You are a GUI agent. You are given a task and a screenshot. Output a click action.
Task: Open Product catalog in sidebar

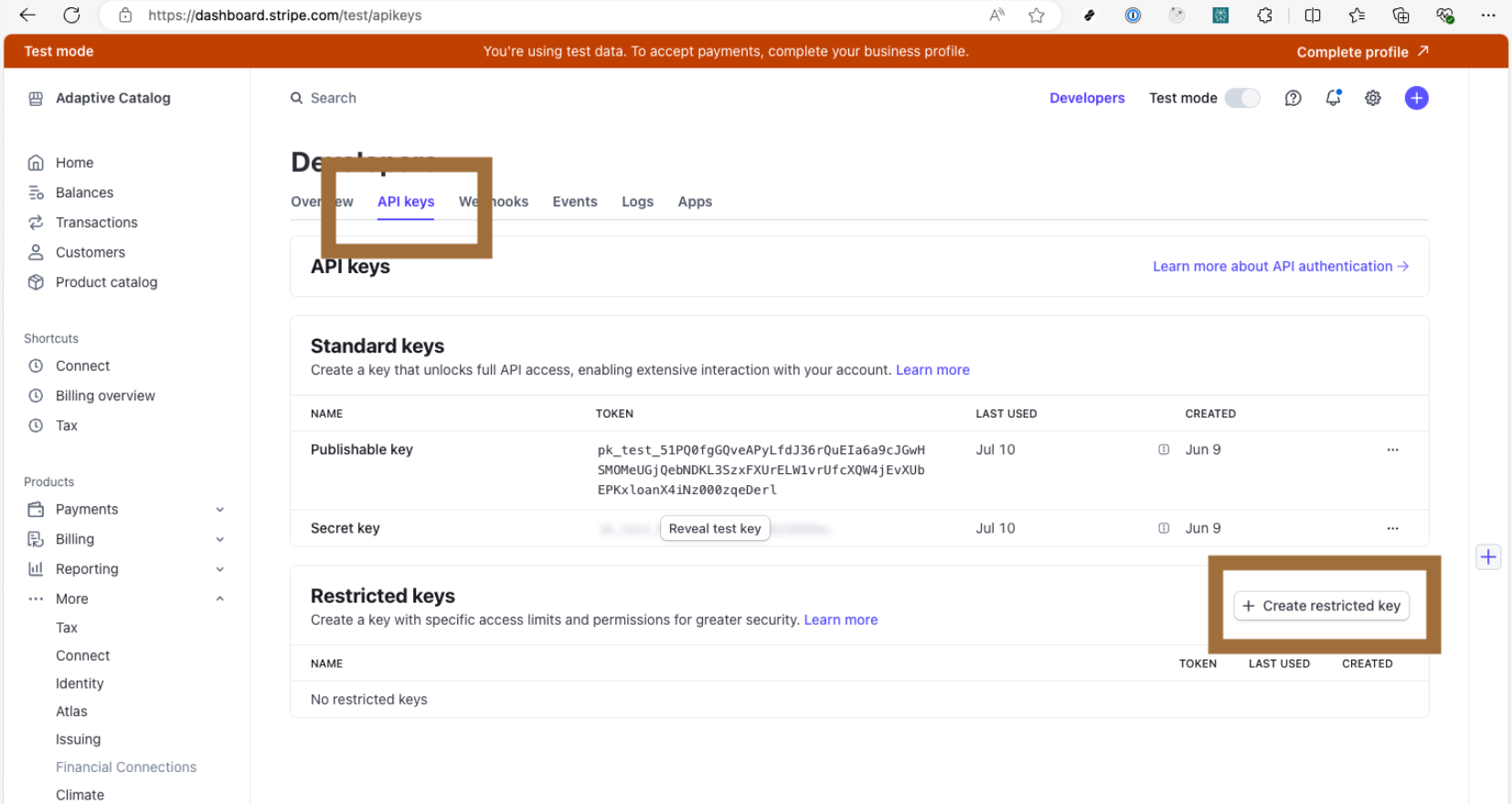point(106,282)
